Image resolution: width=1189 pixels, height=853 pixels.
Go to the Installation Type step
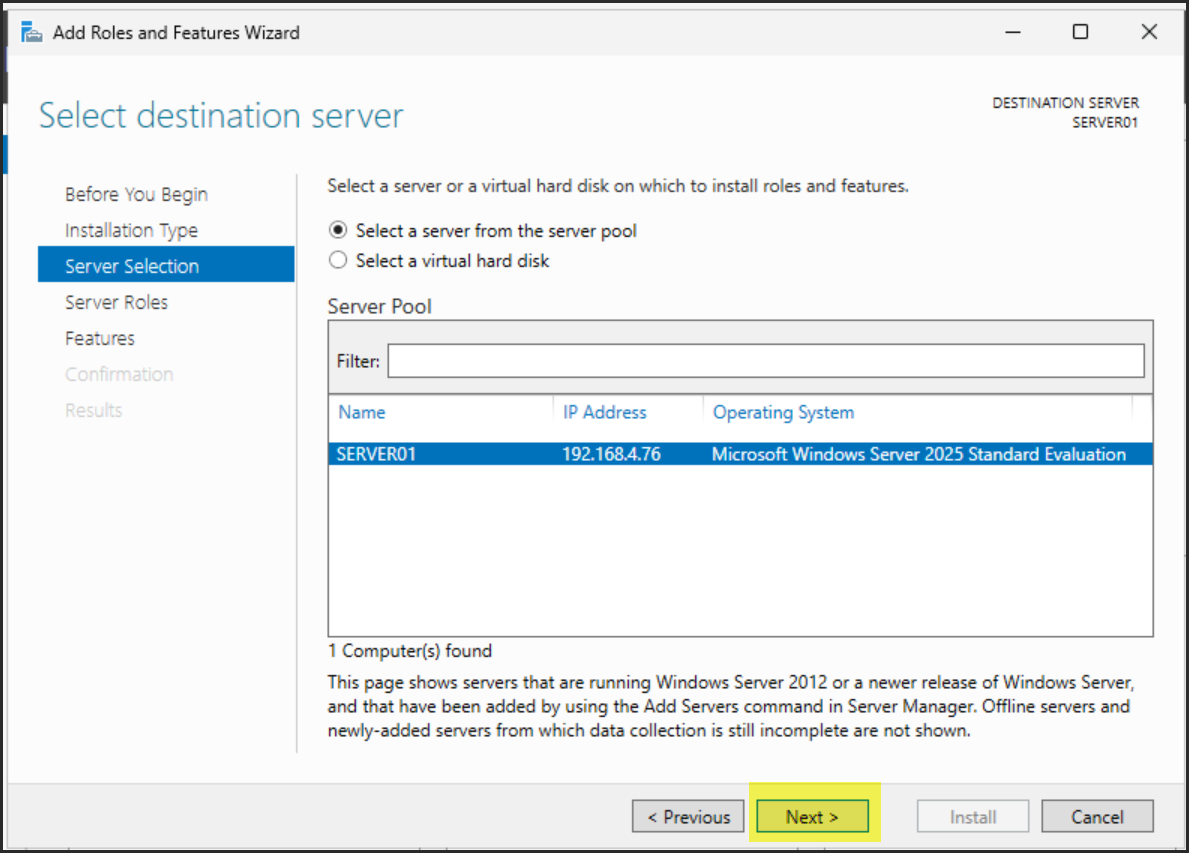[131, 230]
